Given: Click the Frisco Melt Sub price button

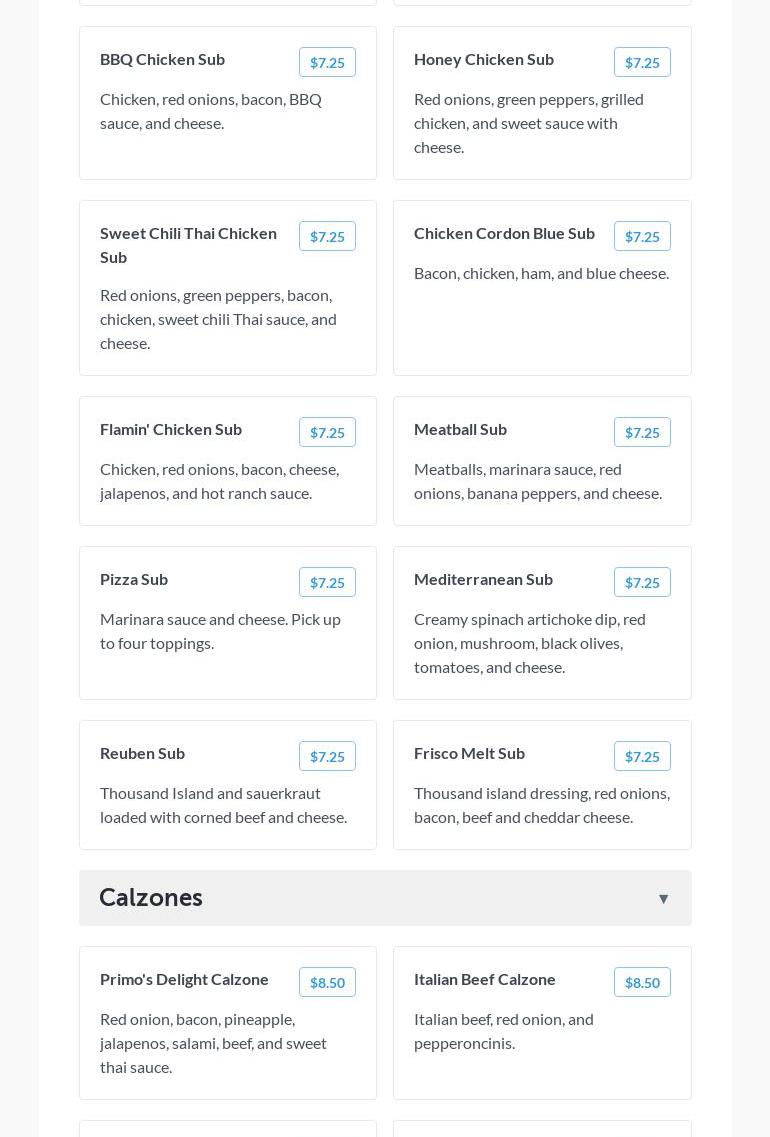Looking at the screenshot, I should [642, 756].
